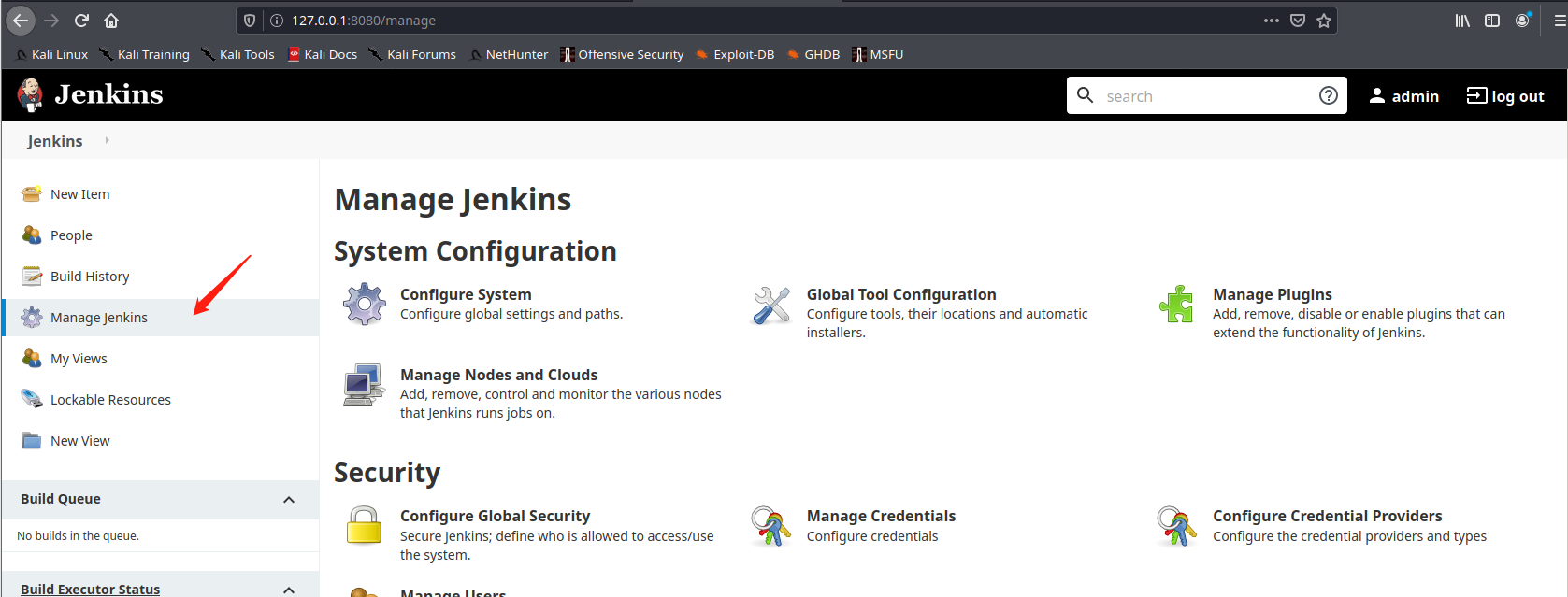Viewport: 1568px width, 597px height.
Task: Collapse the Build Queue panel
Action: (289, 500)
